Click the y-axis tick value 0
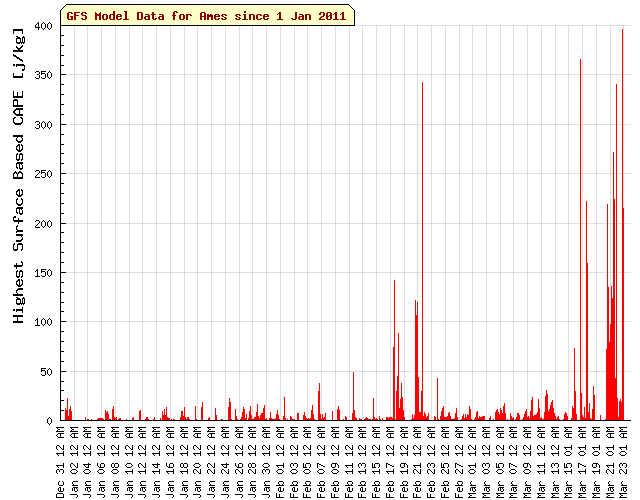This screenshot has height=500, width=640. tap(50, 421)
